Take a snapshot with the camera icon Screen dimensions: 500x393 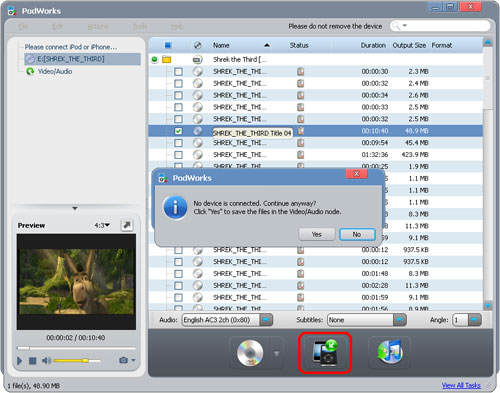[123, 360]
